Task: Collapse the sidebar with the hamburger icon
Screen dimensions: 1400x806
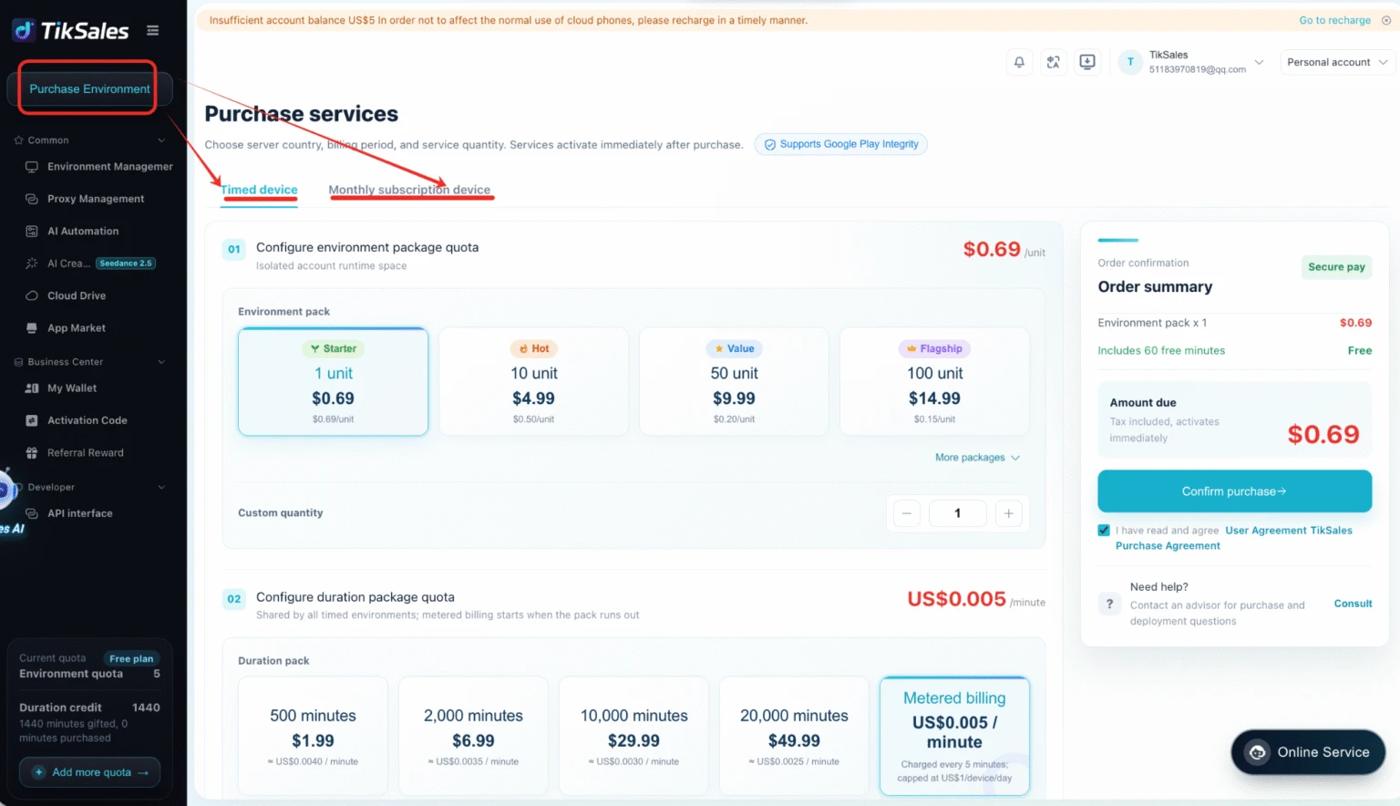Action: coord(153,31)
